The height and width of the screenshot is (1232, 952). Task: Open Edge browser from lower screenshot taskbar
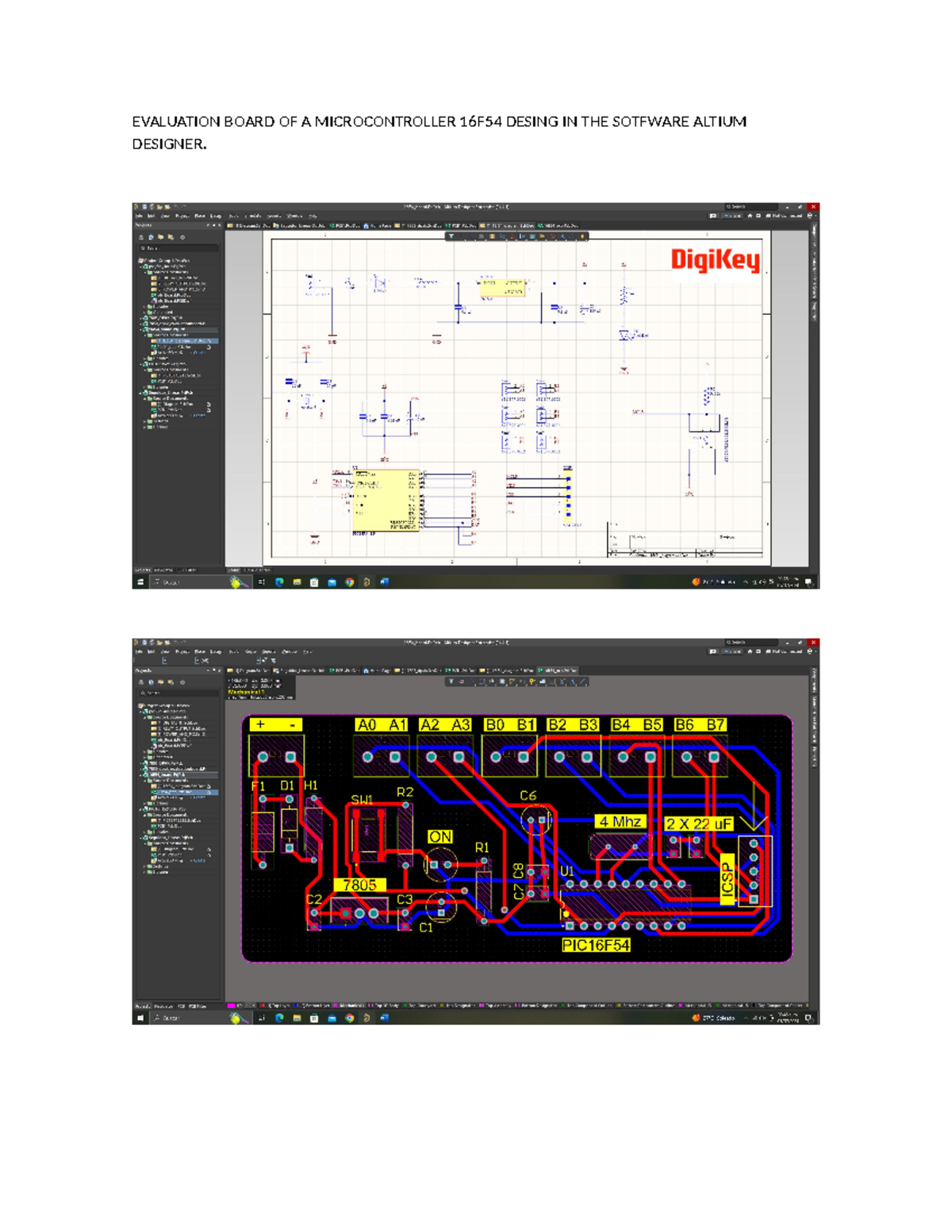tap(279, 1018)
